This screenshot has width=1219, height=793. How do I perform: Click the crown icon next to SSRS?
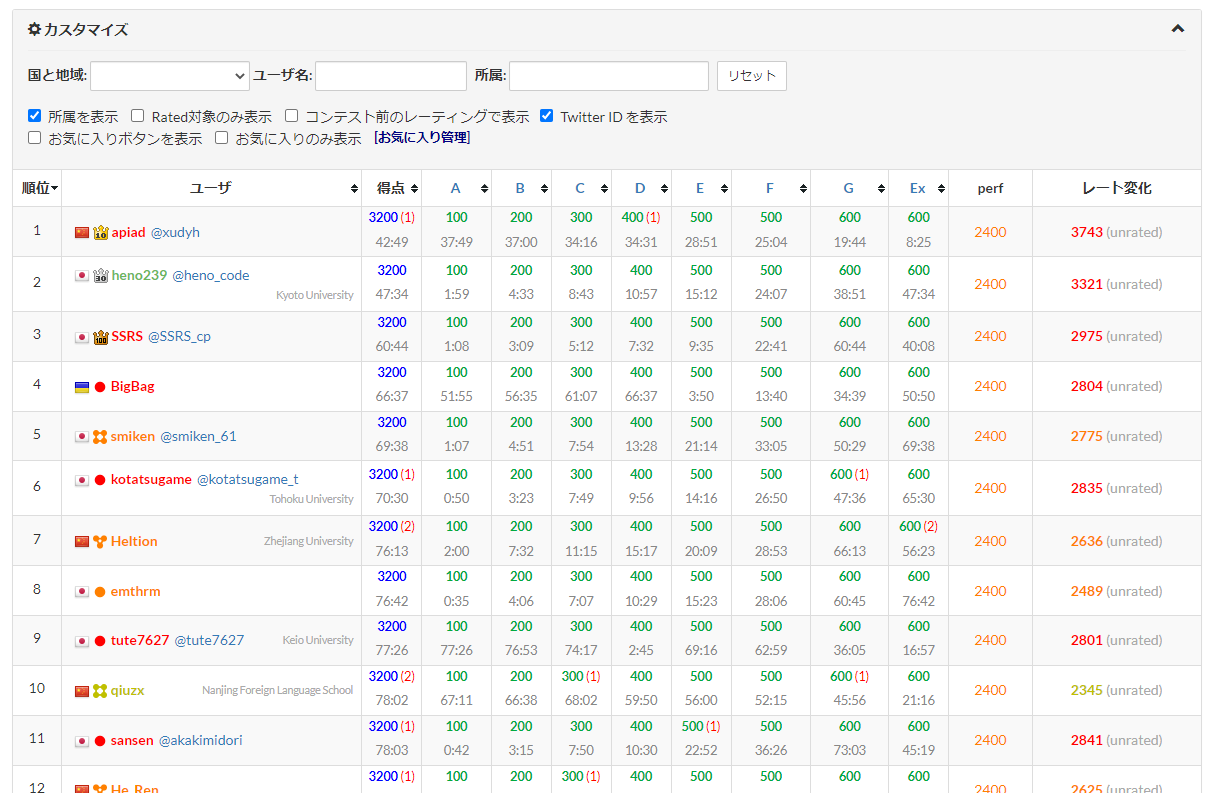(100, 337)
